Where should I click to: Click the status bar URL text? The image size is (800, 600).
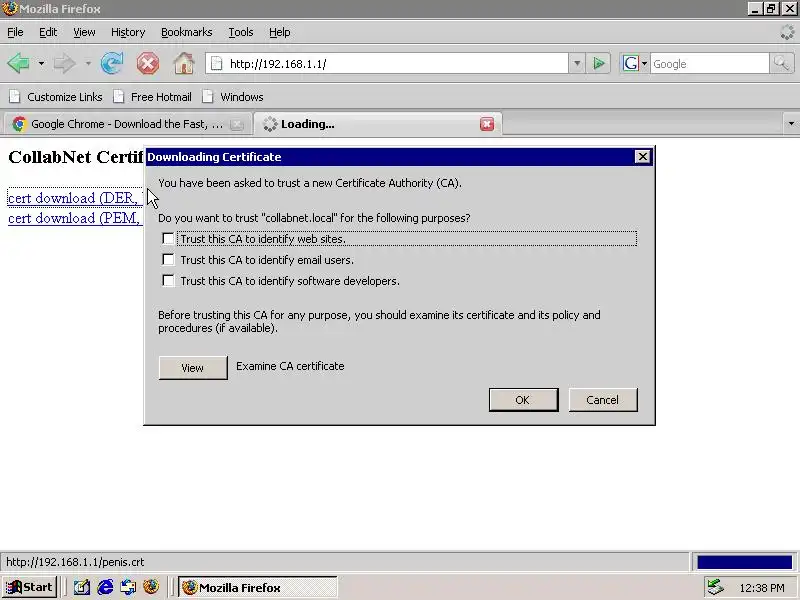click(x=75, y=562)
